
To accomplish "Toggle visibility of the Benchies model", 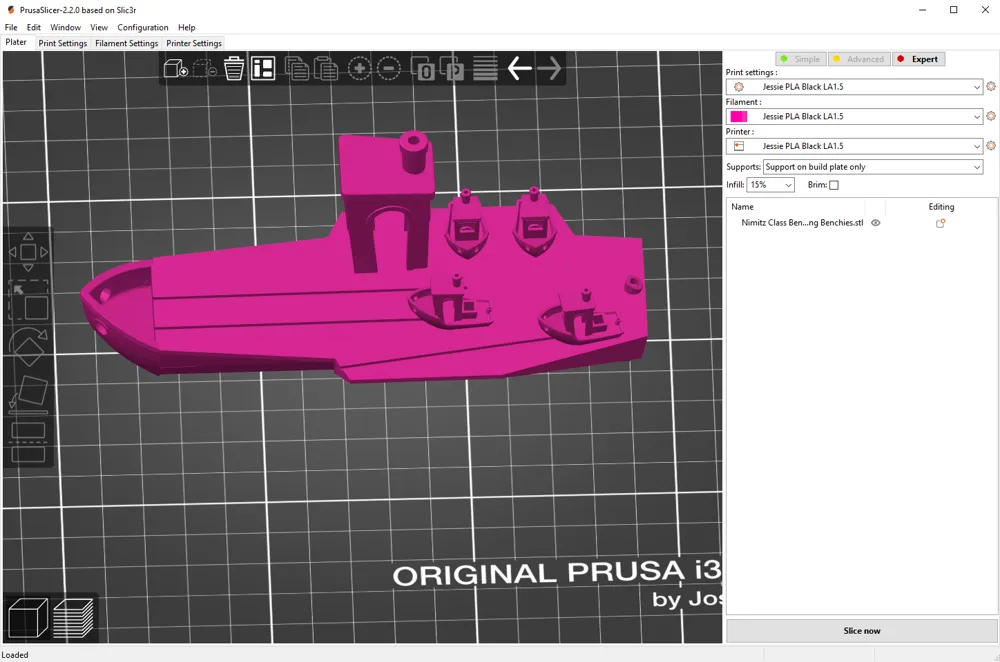I will [875, 223].
